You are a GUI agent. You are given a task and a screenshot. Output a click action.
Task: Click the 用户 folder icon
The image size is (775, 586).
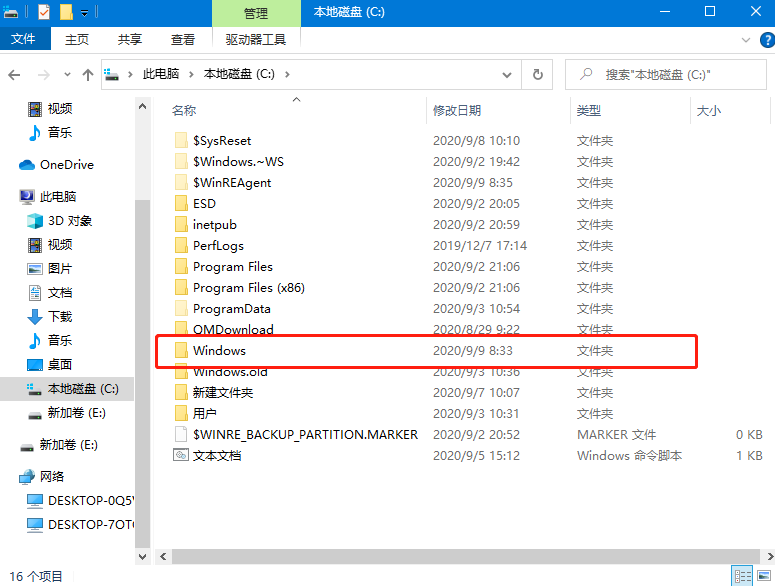point(181,414)
